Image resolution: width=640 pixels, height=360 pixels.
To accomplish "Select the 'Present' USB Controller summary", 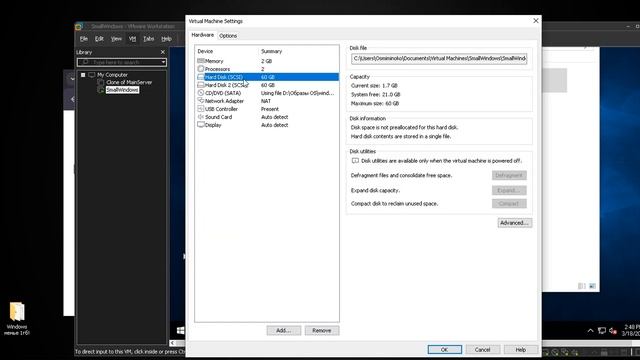I will (x=270, y=109).
